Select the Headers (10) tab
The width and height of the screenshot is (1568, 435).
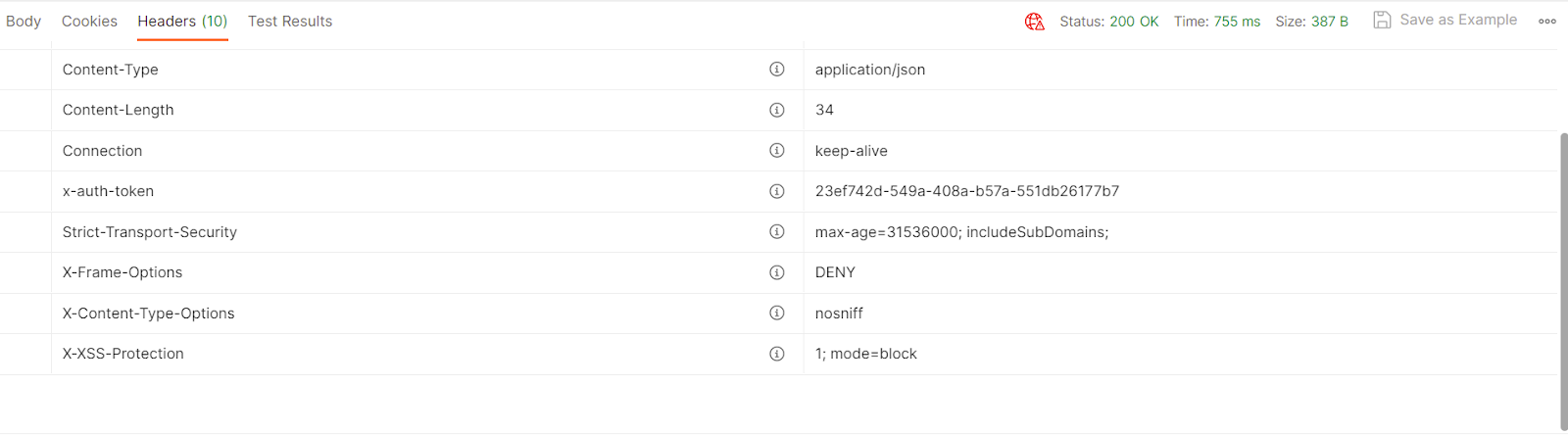point(182,21)
